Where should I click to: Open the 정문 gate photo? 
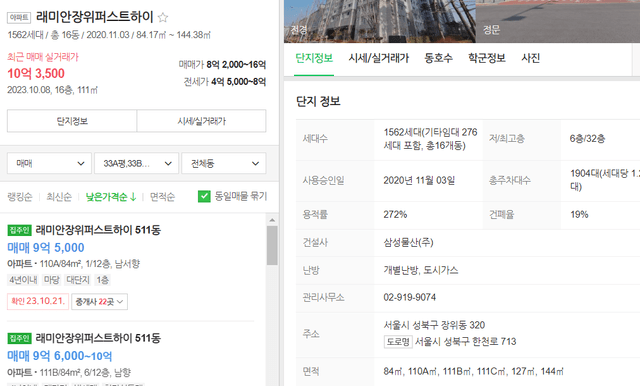click(x=558, y=21)
